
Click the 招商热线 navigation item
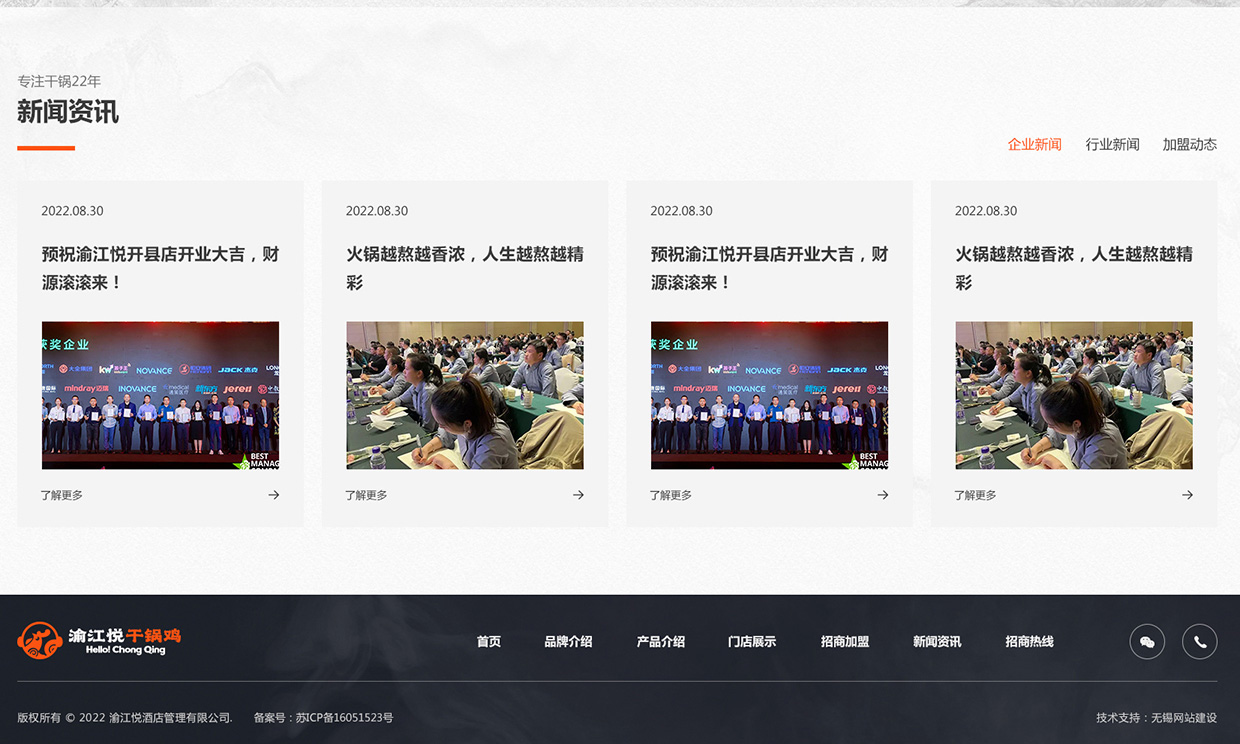coord(1029,641)
